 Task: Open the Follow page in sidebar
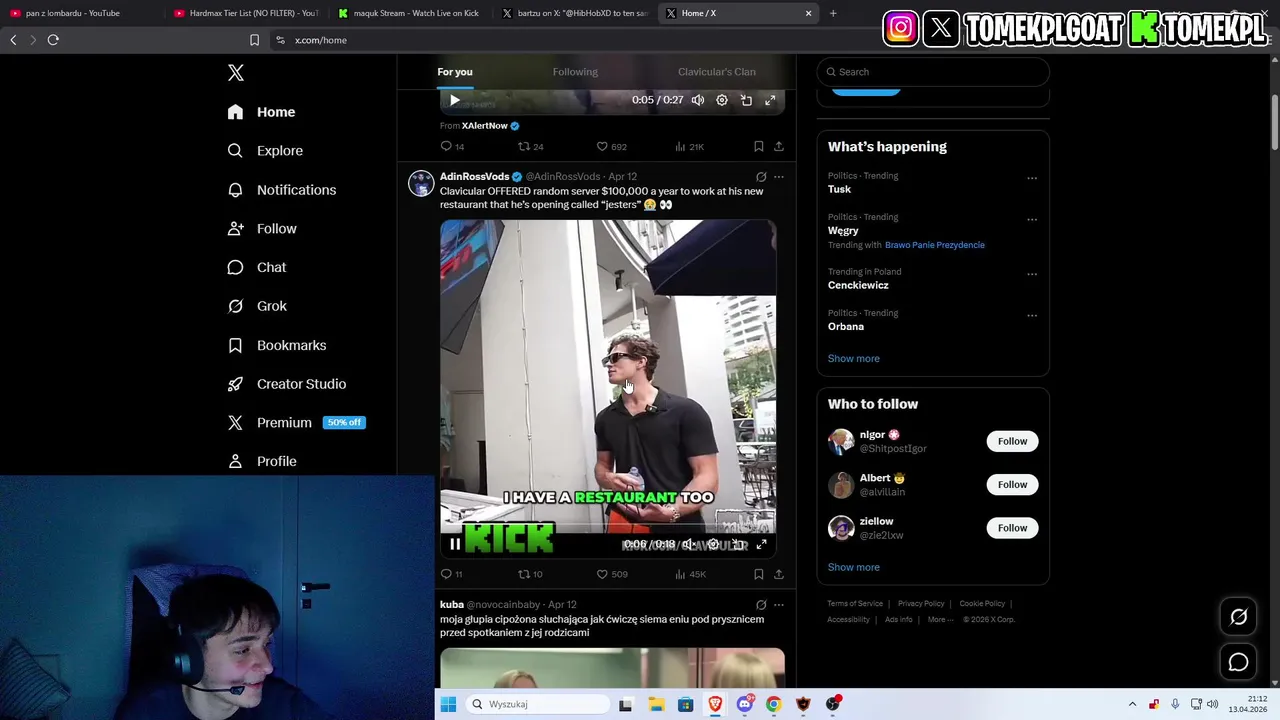point(262,229)
